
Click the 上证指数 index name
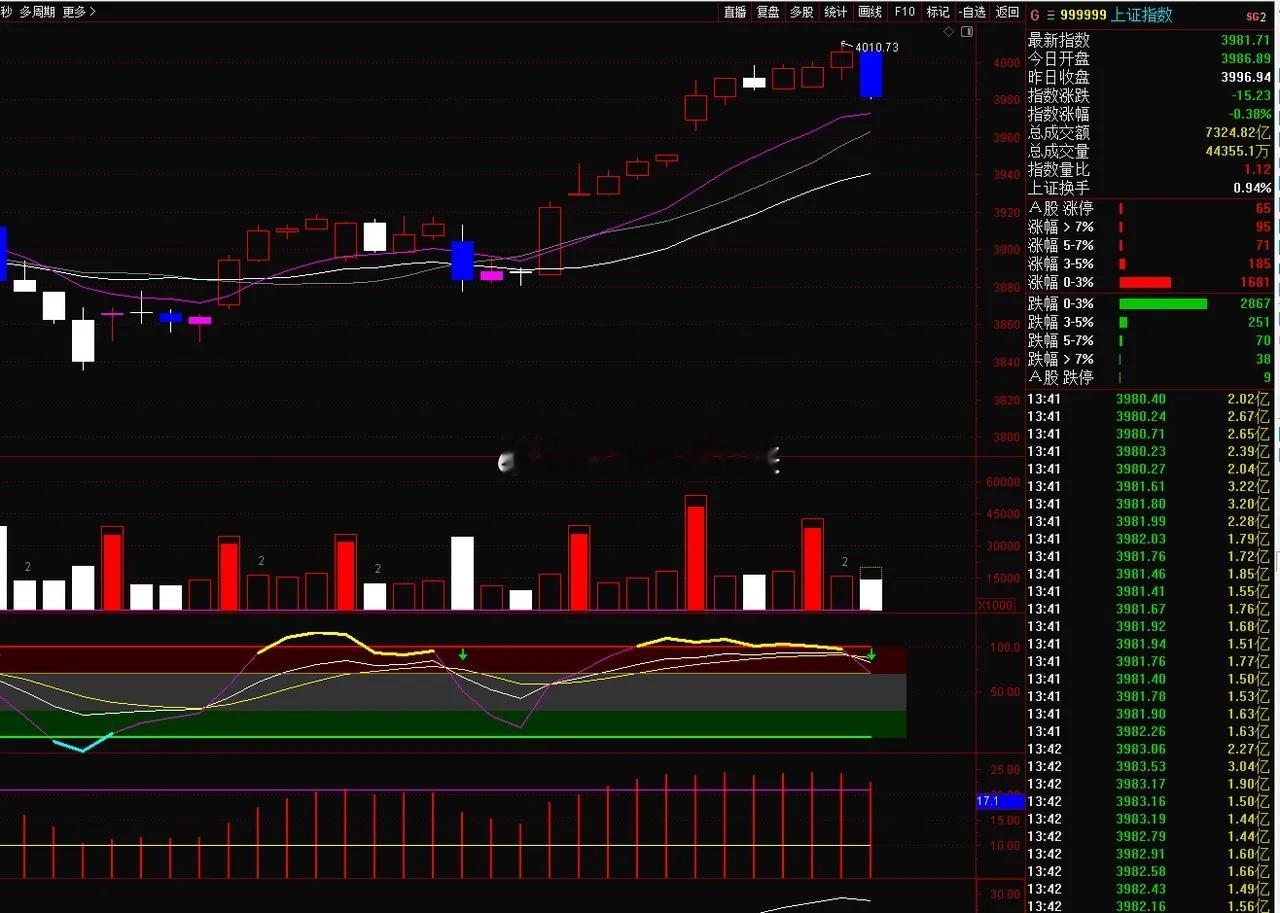1143,15
